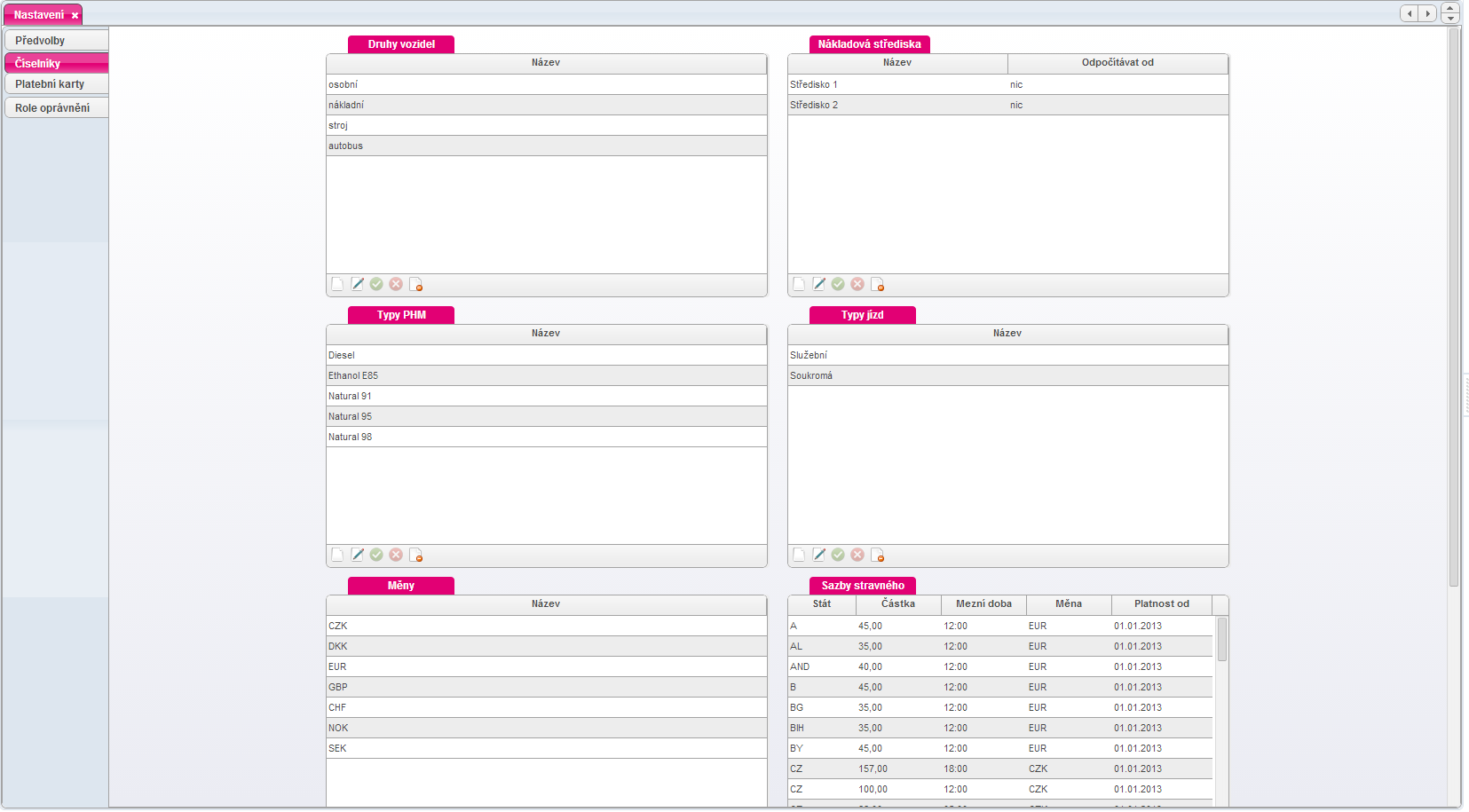Select the Soukromá trip type row
This screenshot has width=1469, height=812.
click(1007, 375)
